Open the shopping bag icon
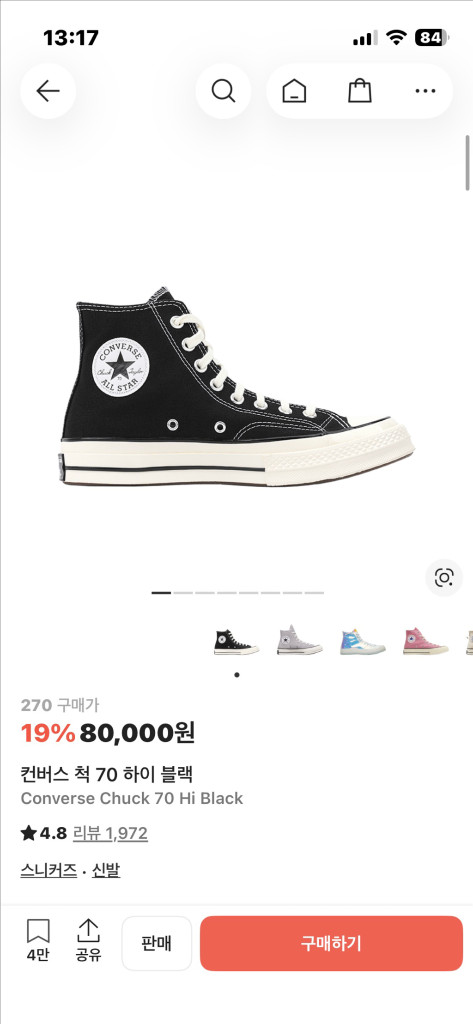 pyautogui.click(x=360, y=91)
